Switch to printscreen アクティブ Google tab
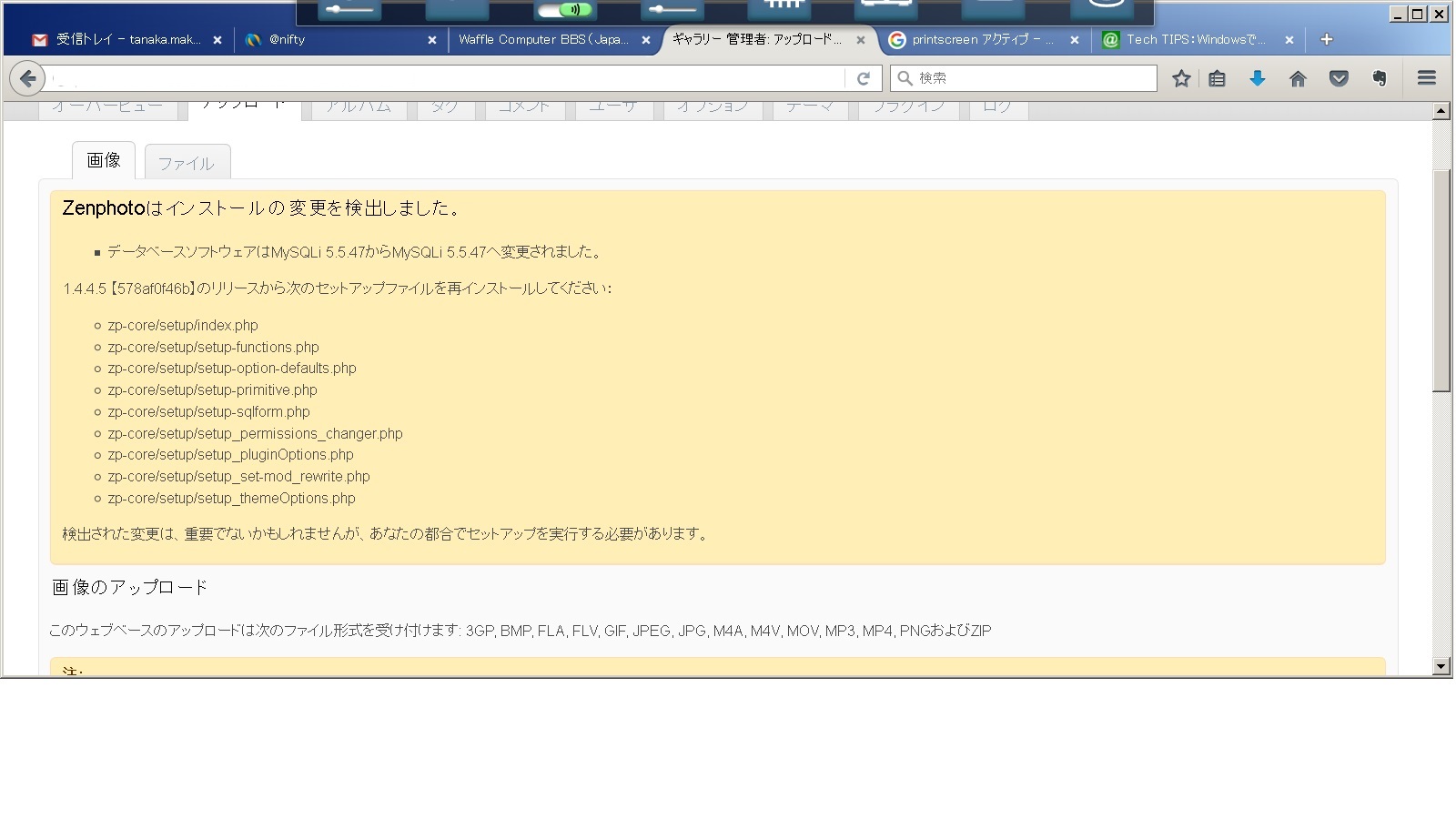This screenshot has height=819, width=1456. [x=985, y=40]
